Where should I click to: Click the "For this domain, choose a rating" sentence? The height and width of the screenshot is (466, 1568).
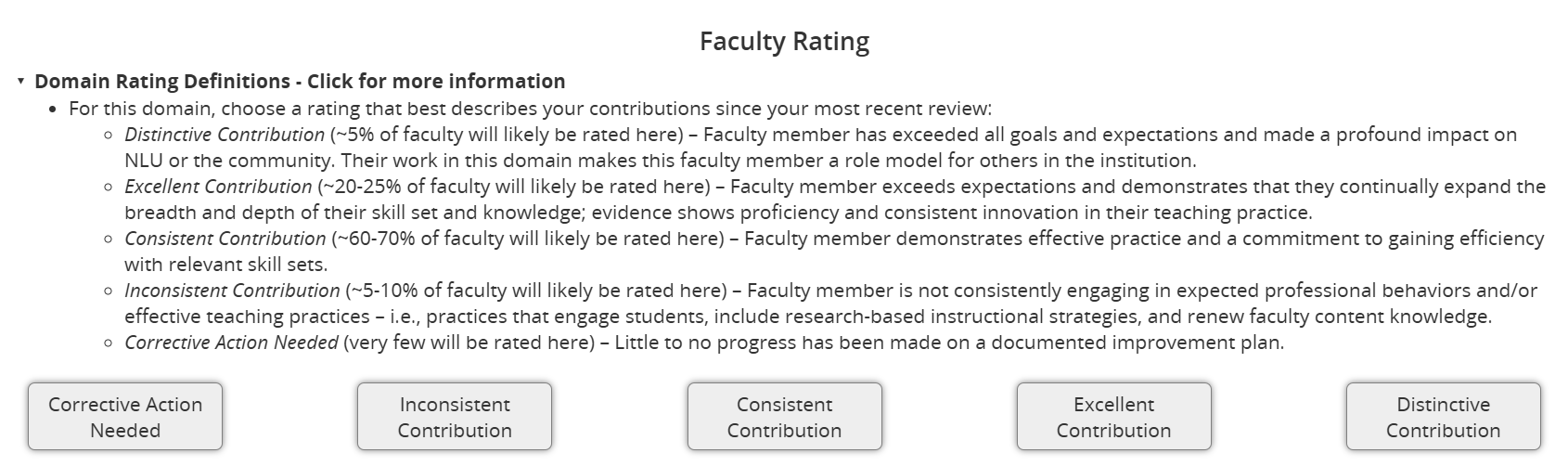(530, 109)
